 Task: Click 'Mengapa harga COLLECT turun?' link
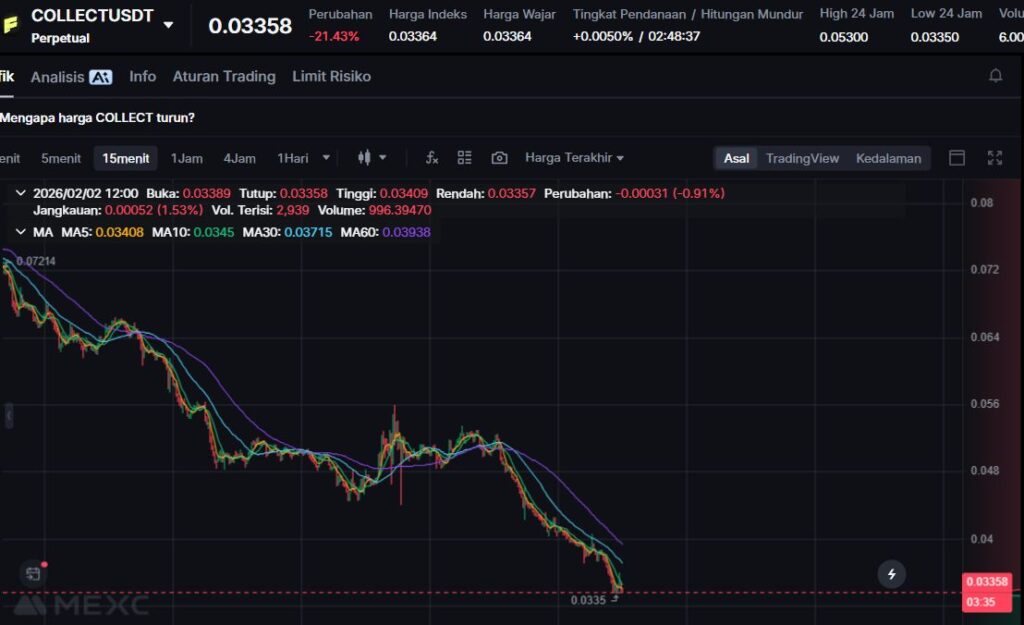[x=97, y=118]
